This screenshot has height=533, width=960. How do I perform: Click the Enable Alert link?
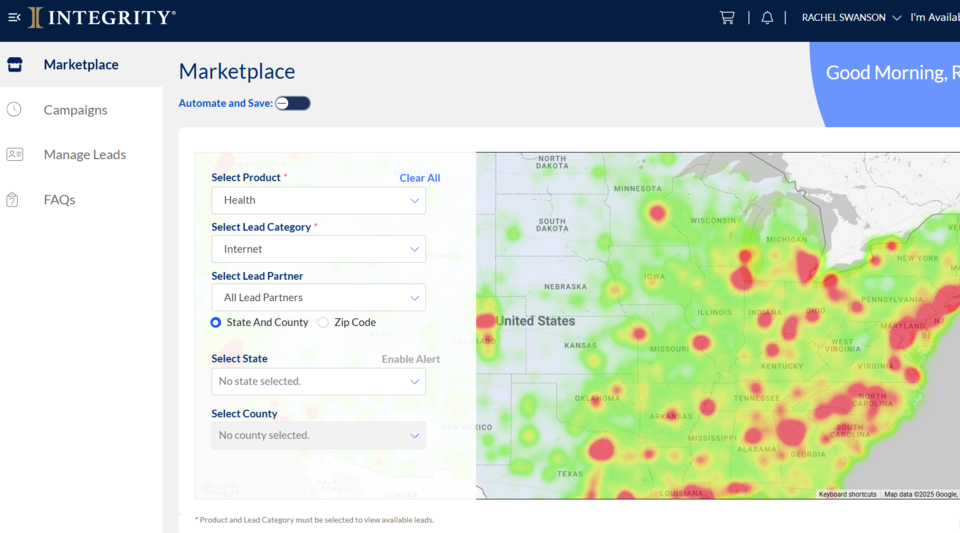411,359
